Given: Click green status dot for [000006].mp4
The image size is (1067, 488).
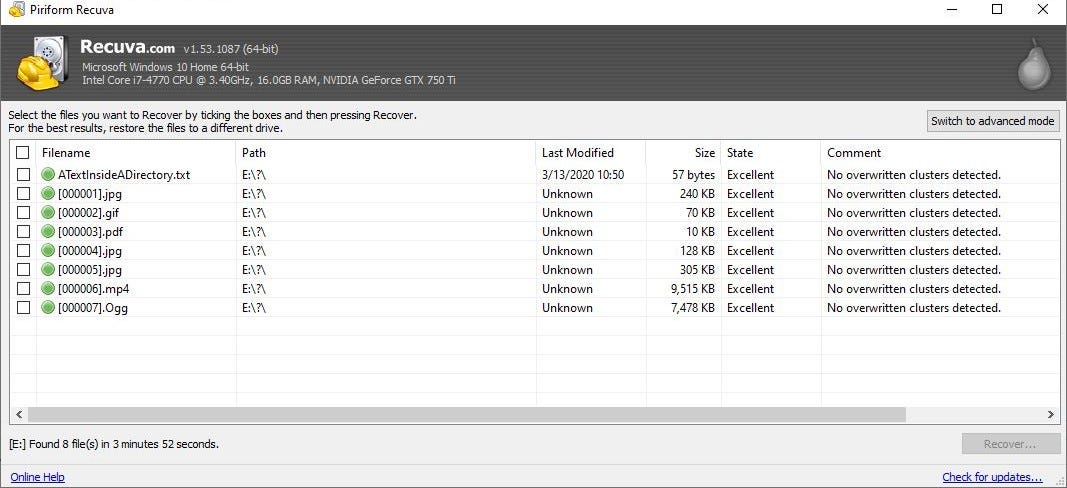Looking at the screenshot, I should [x=48, y=289].
